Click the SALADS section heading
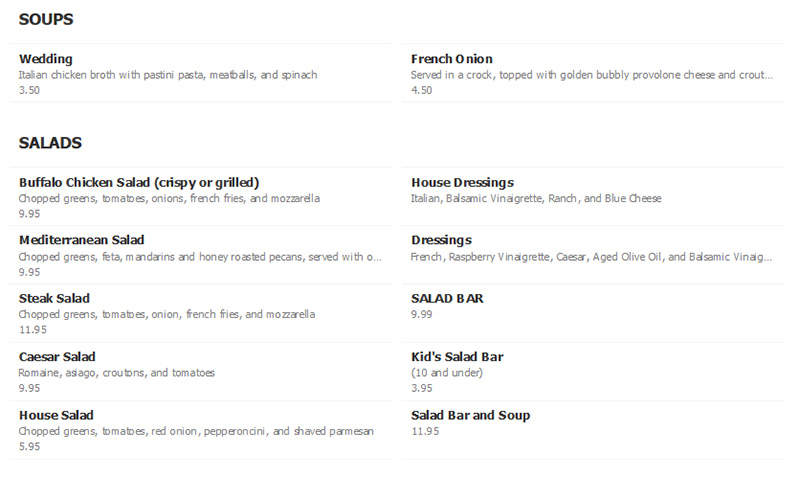 point(50,143)
